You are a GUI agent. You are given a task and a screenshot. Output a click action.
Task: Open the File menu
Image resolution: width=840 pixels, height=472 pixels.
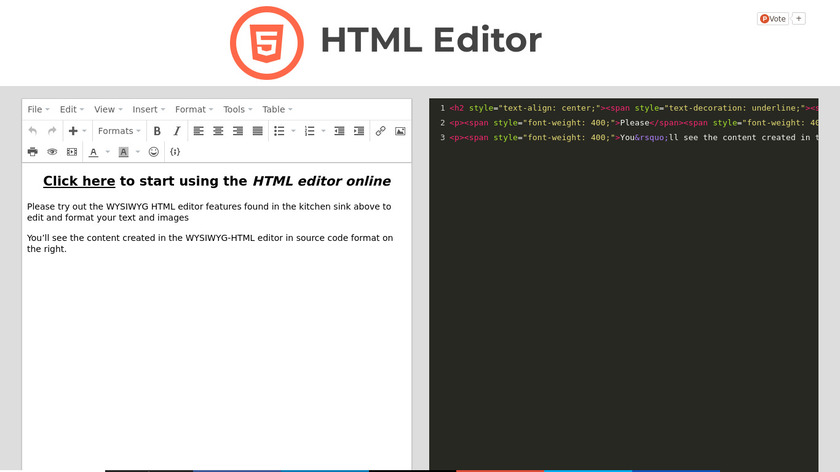[x=38, y=109]
